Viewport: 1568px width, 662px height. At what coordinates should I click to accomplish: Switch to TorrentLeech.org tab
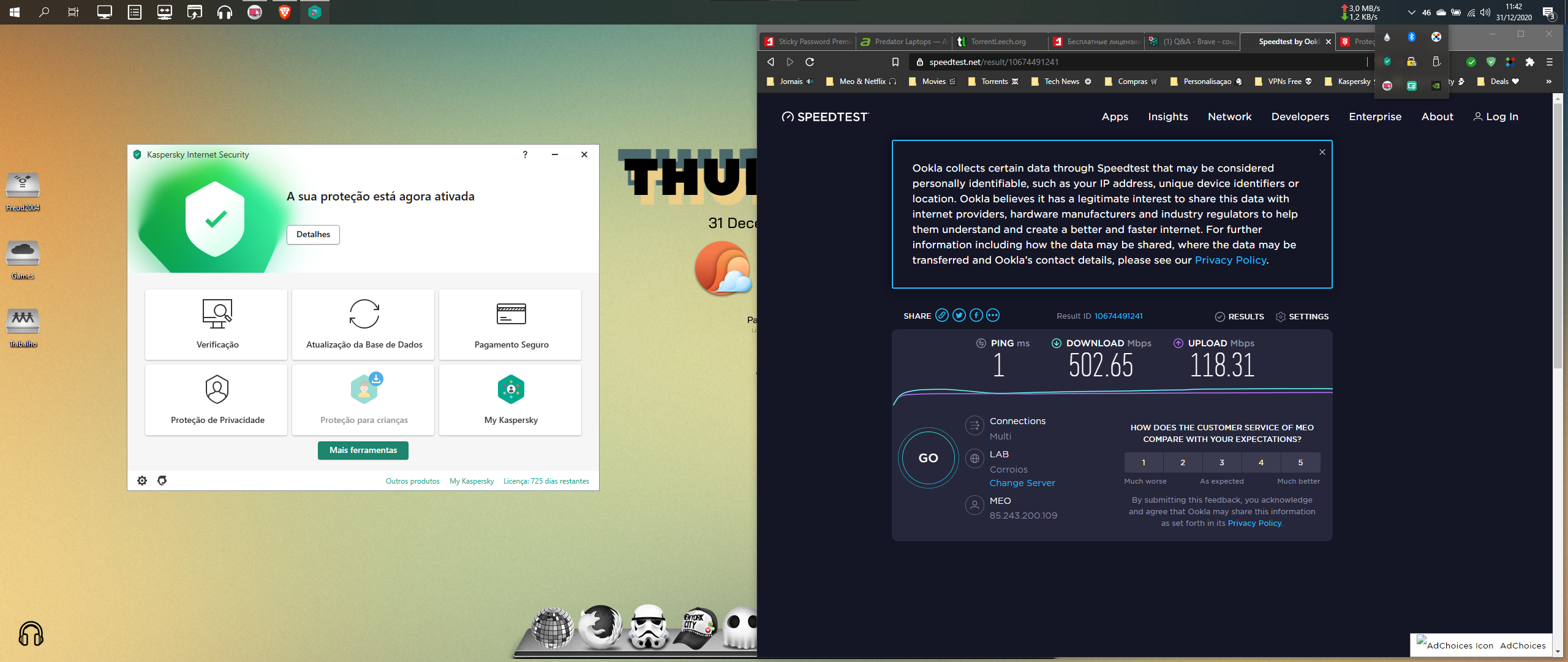pyautogui.click(x=998, y=42)
